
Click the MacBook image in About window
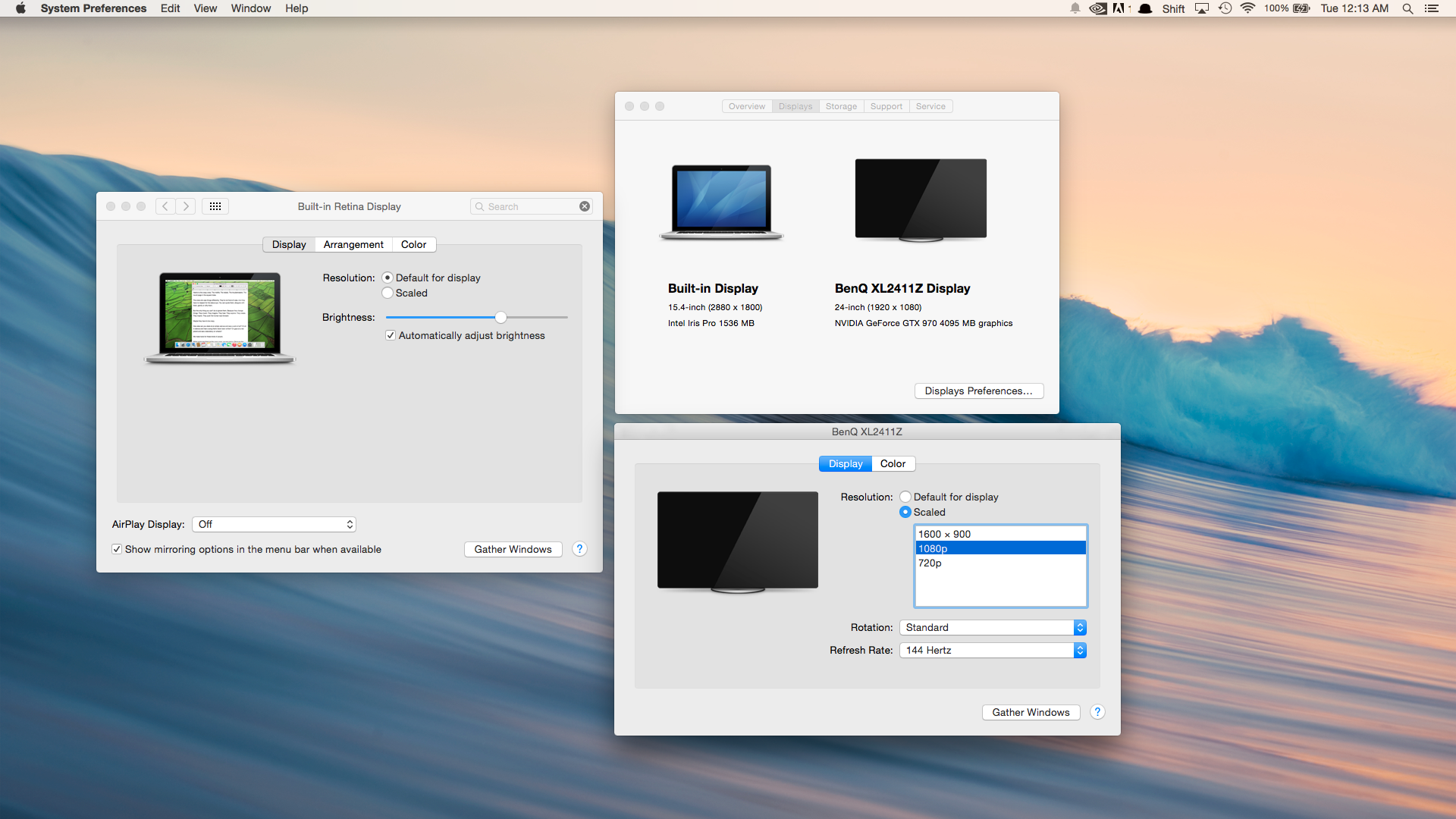(x=721, y=202)
